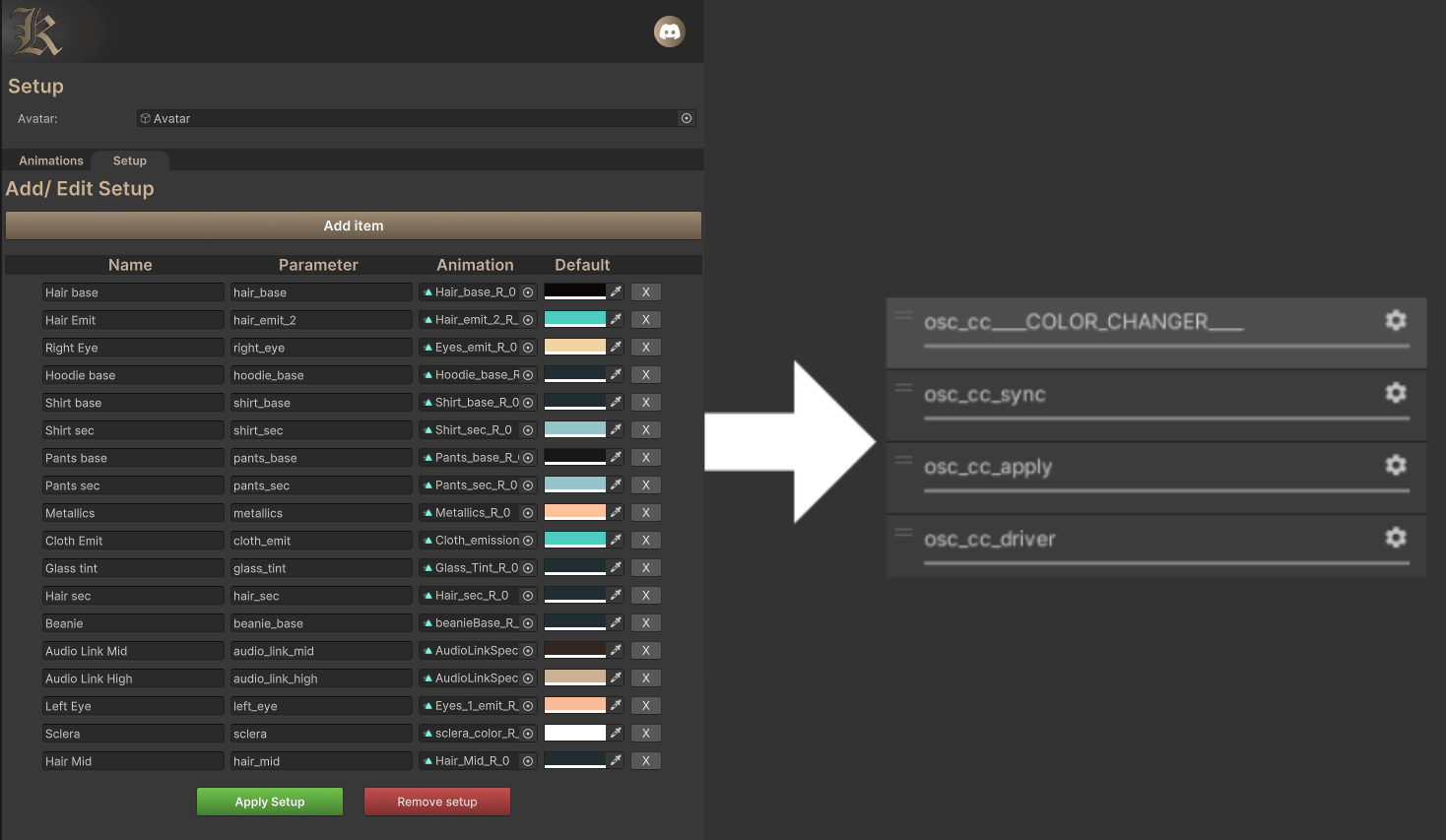This screenshot has width=1446, height=840.
Task: Edit the left_eye parameter field
Action: pyautogui.click(x=321, y=706)
